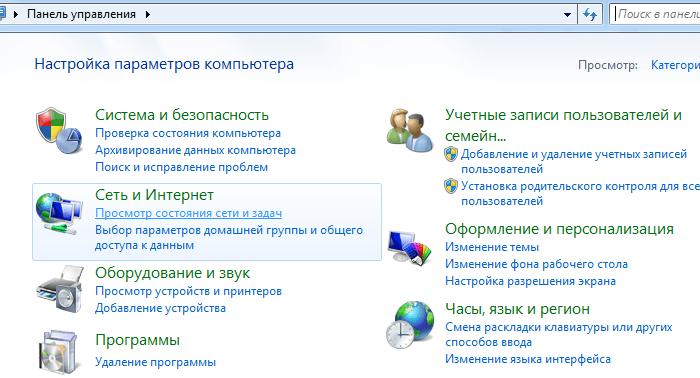Open 'Программы' category heading
700x378 pixels.
(138, 341)
